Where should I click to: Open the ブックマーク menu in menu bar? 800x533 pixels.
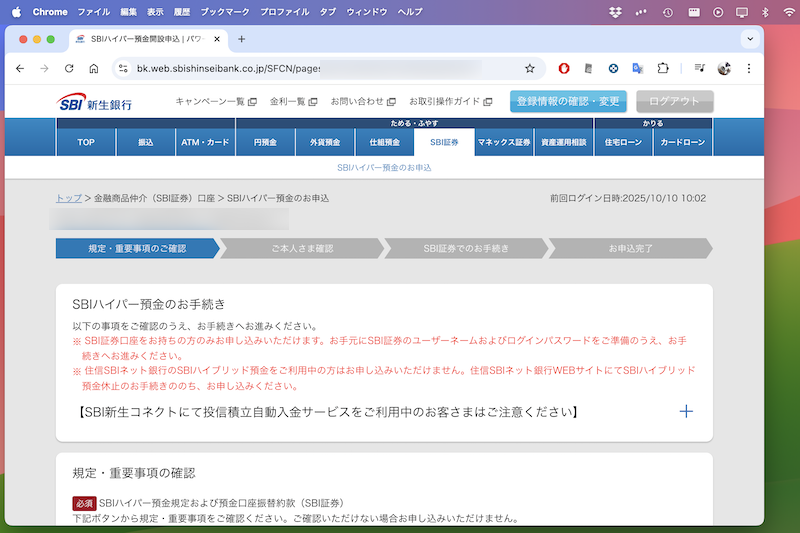(224, 12)
